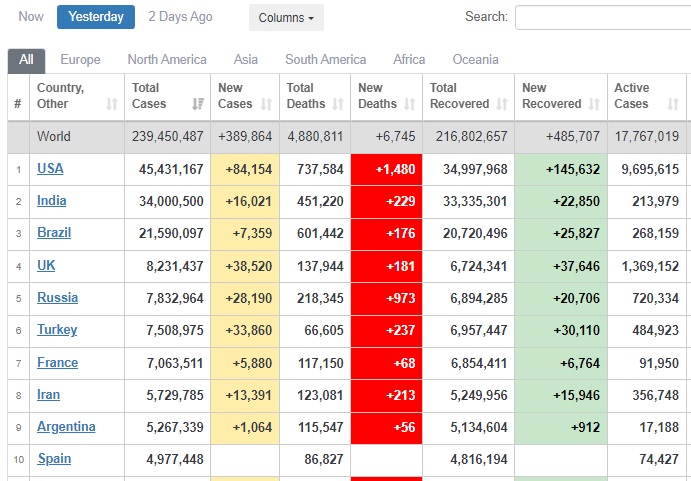Select the Yesterday button
The width and height of the screenshot is (691, 481).
(96, 17)
